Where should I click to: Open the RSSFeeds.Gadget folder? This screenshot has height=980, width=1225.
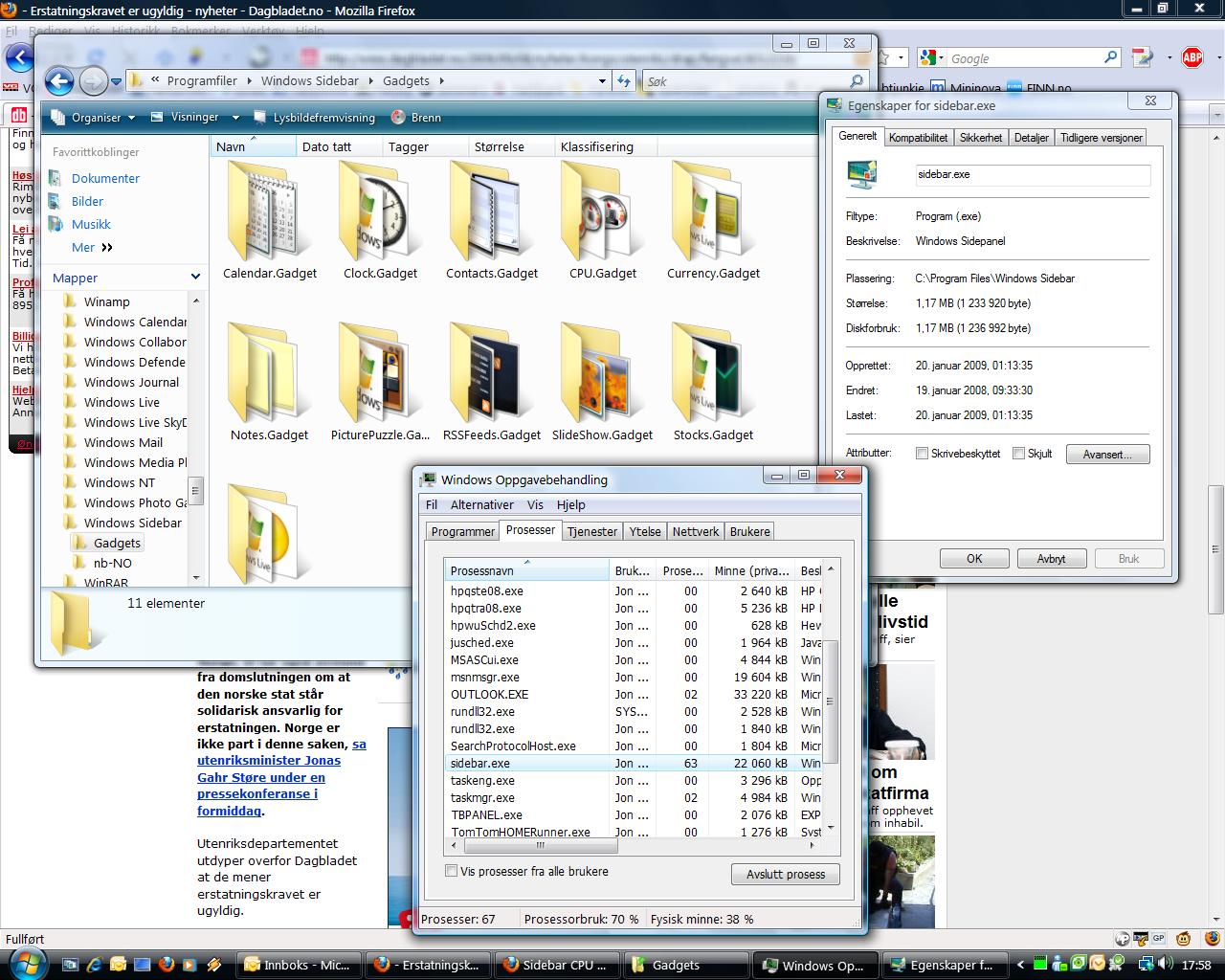coord(492,383)
